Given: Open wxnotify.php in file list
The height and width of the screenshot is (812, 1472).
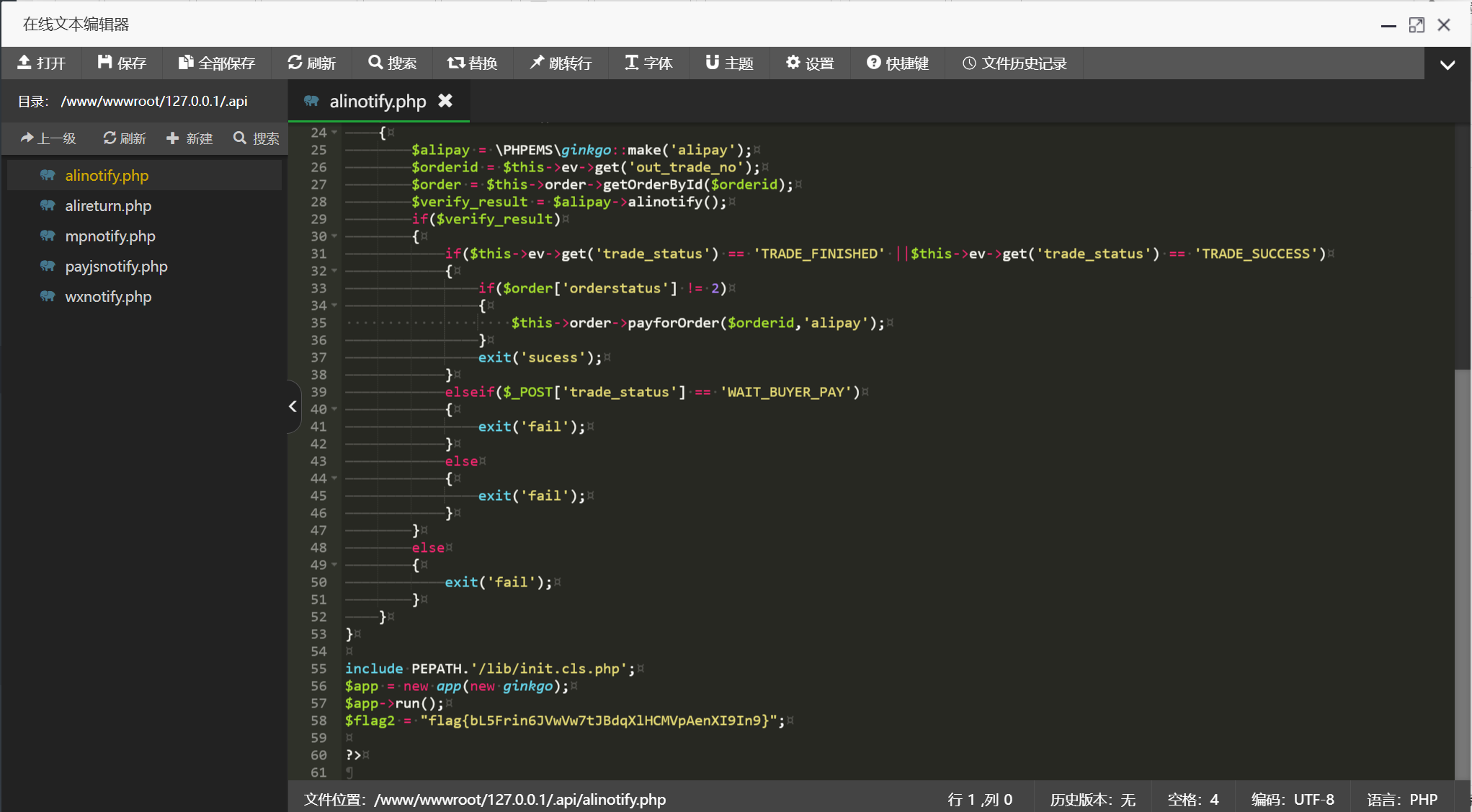Looking at the screenshot, I should pos(144,296).
